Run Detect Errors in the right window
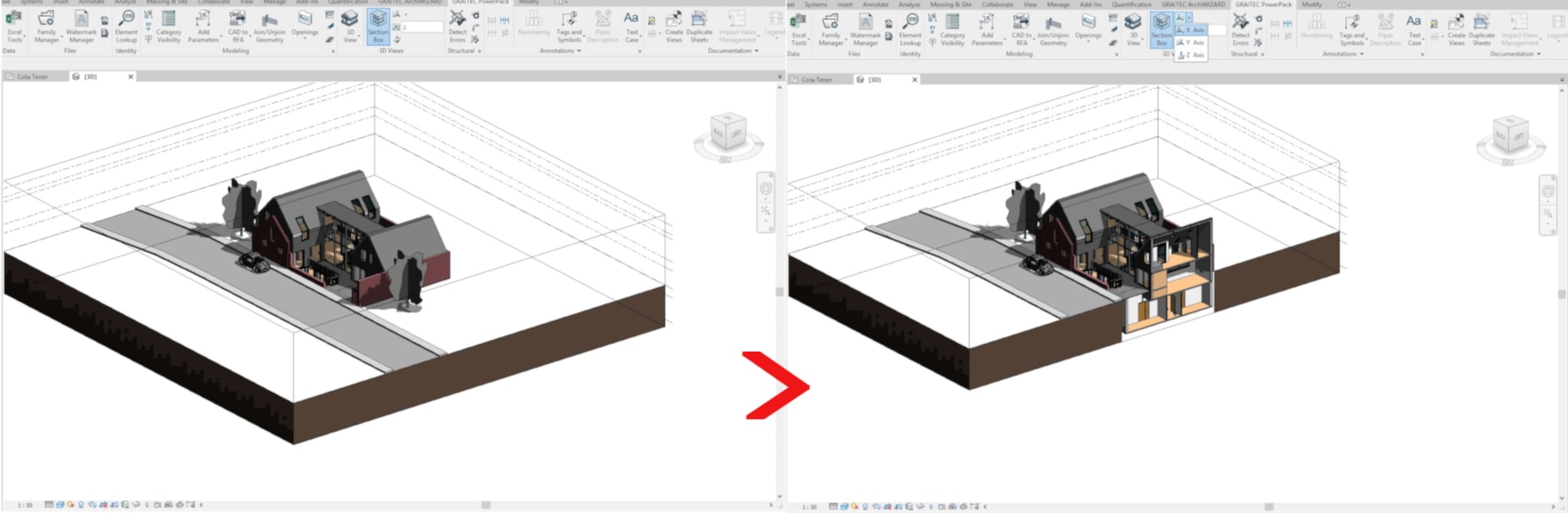 (1241, 28)
